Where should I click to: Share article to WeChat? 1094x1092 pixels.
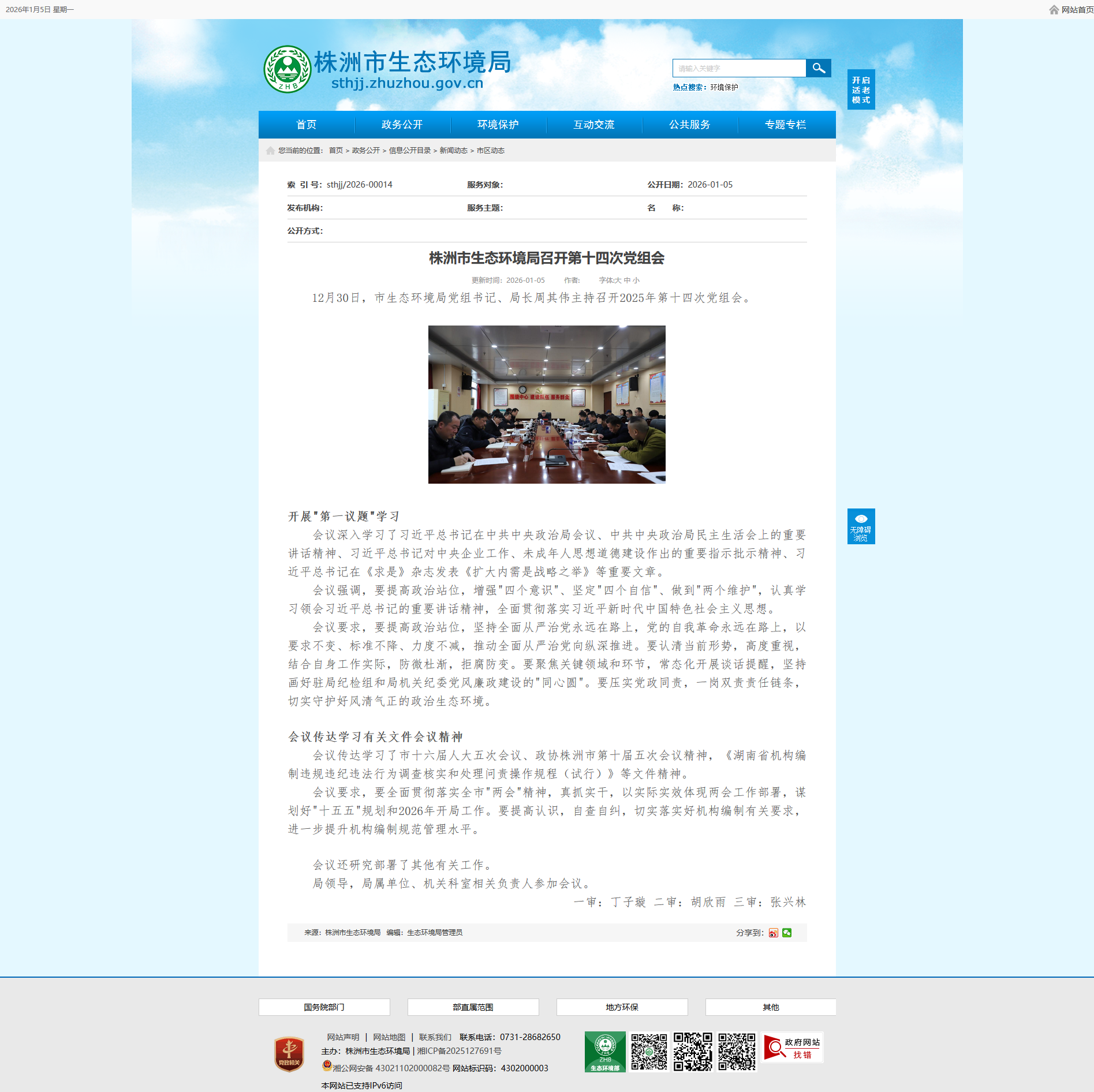(787, 933)
